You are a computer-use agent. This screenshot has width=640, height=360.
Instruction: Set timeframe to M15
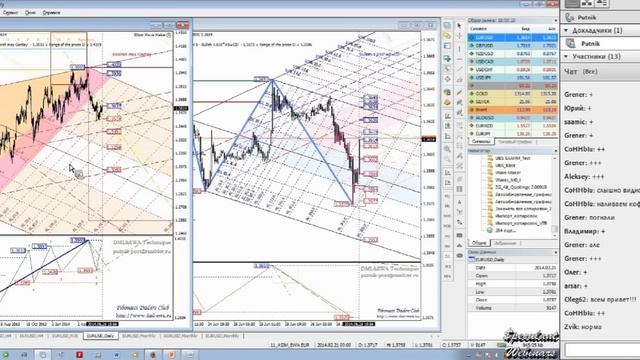tap(447, 216)
